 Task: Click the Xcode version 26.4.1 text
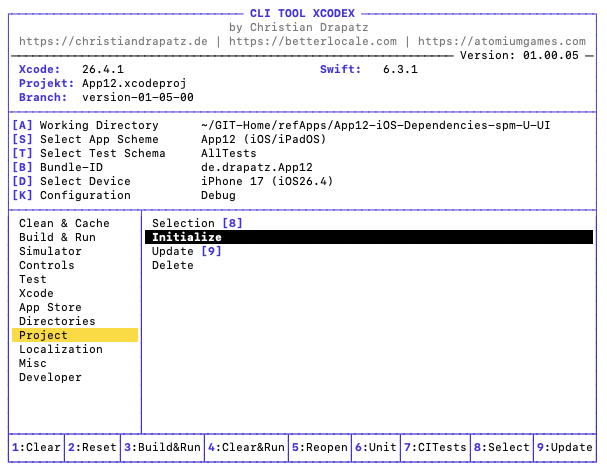tap(103, 69)
